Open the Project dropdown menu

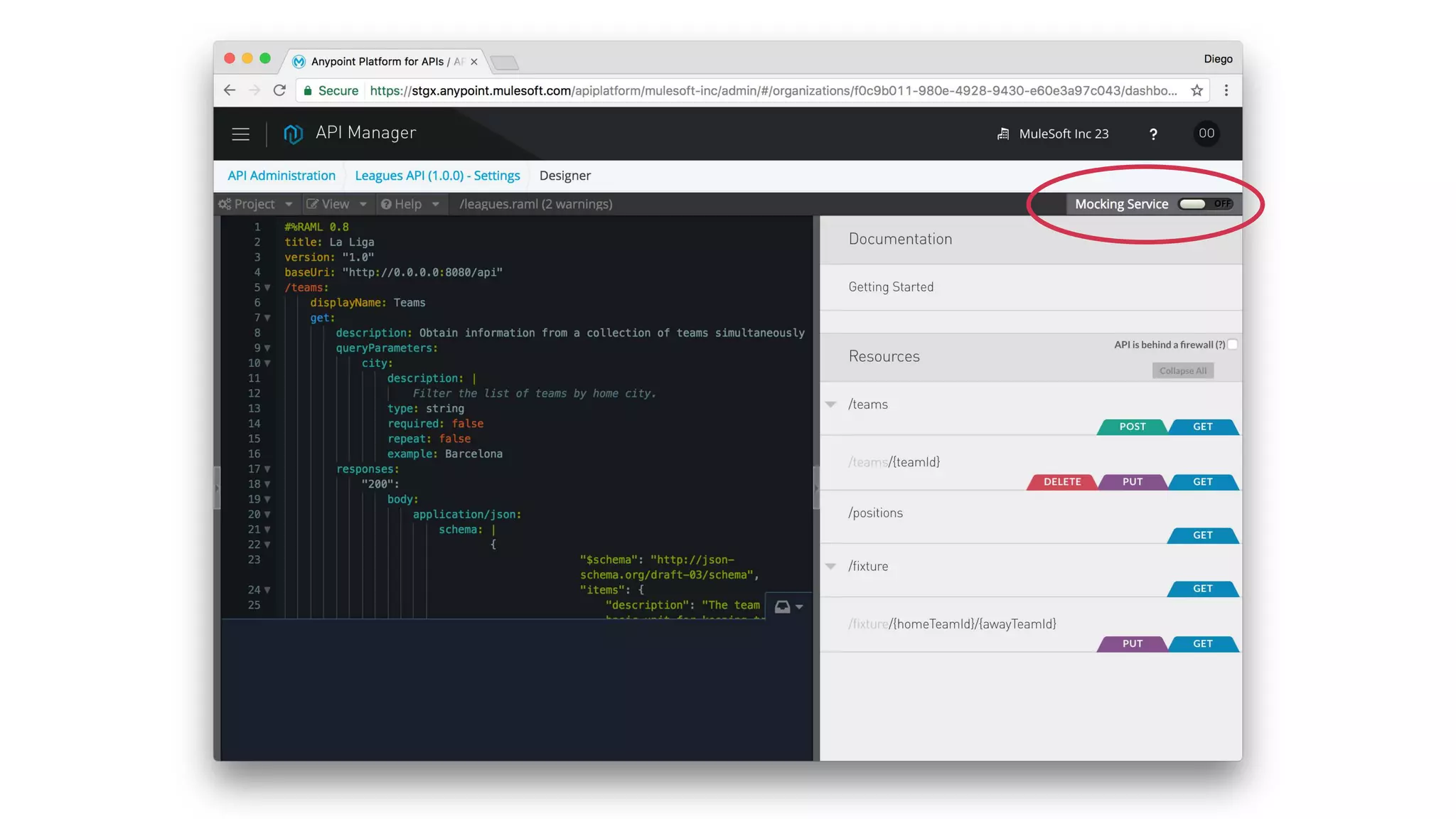(x=256, y=204)
